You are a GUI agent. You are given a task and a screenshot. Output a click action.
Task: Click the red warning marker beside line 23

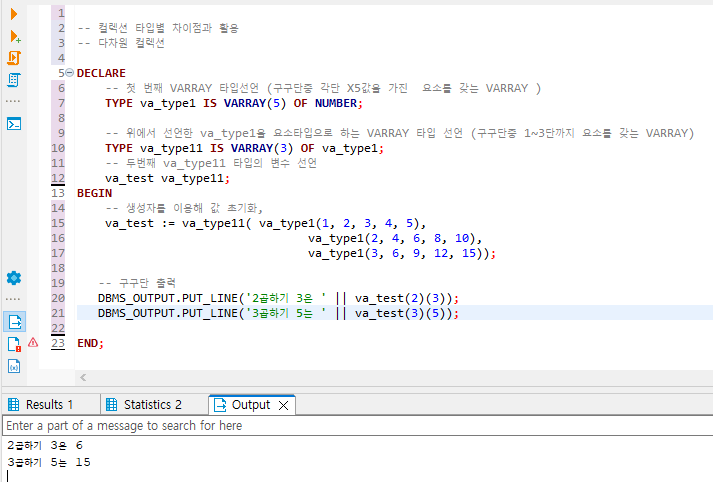coord(33,342)
